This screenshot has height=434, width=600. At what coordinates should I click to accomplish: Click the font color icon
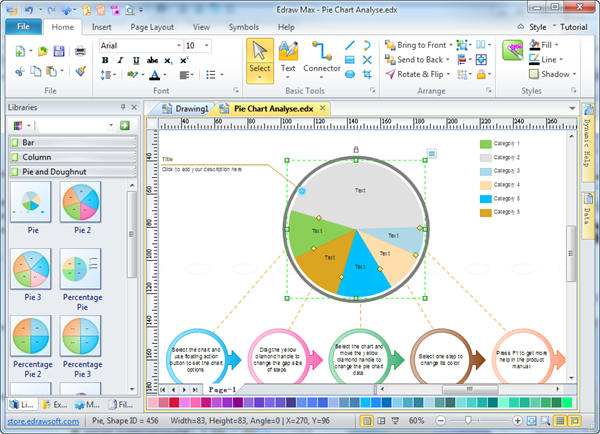155,75
